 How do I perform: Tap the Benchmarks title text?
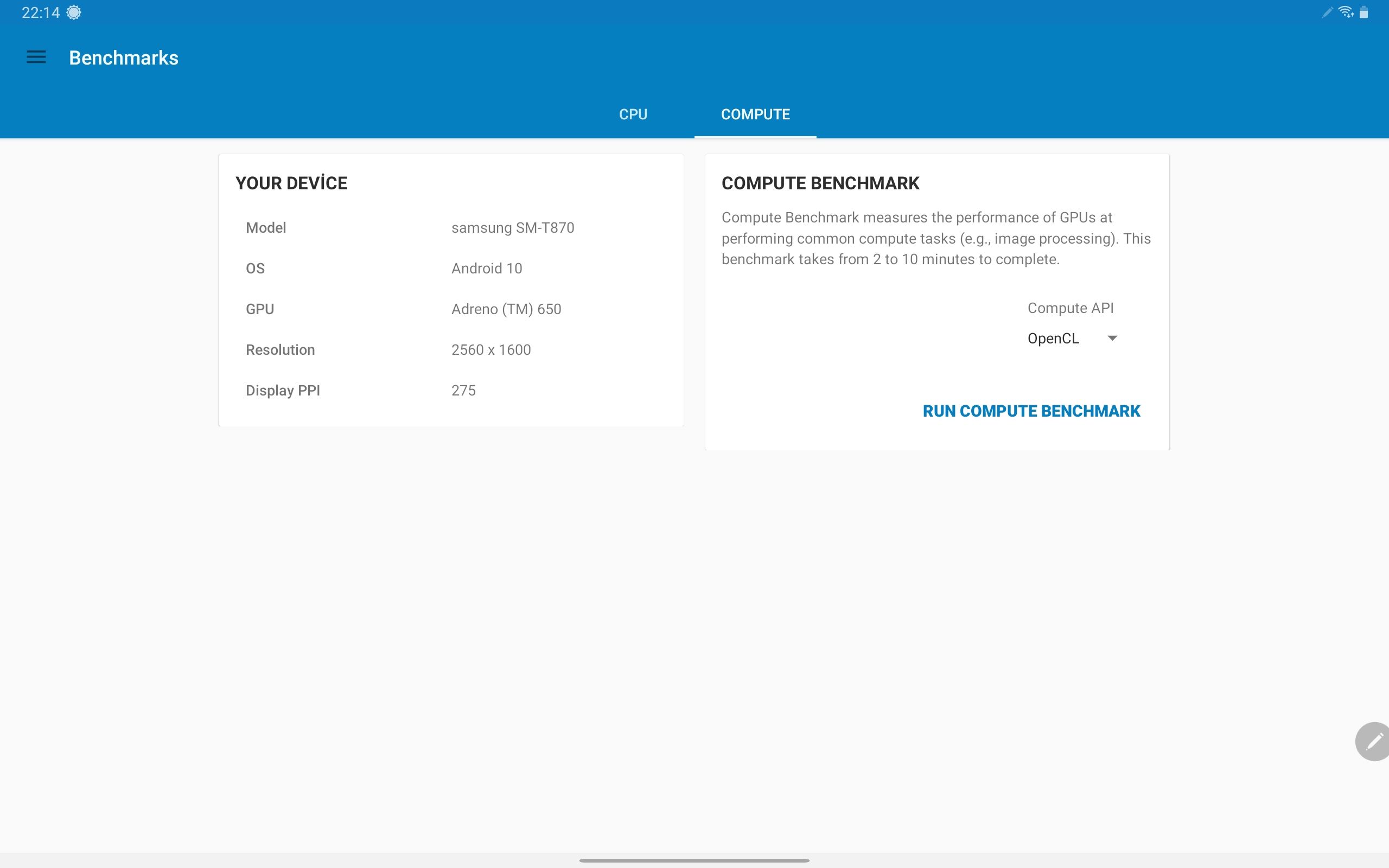[x=123, y=58]
